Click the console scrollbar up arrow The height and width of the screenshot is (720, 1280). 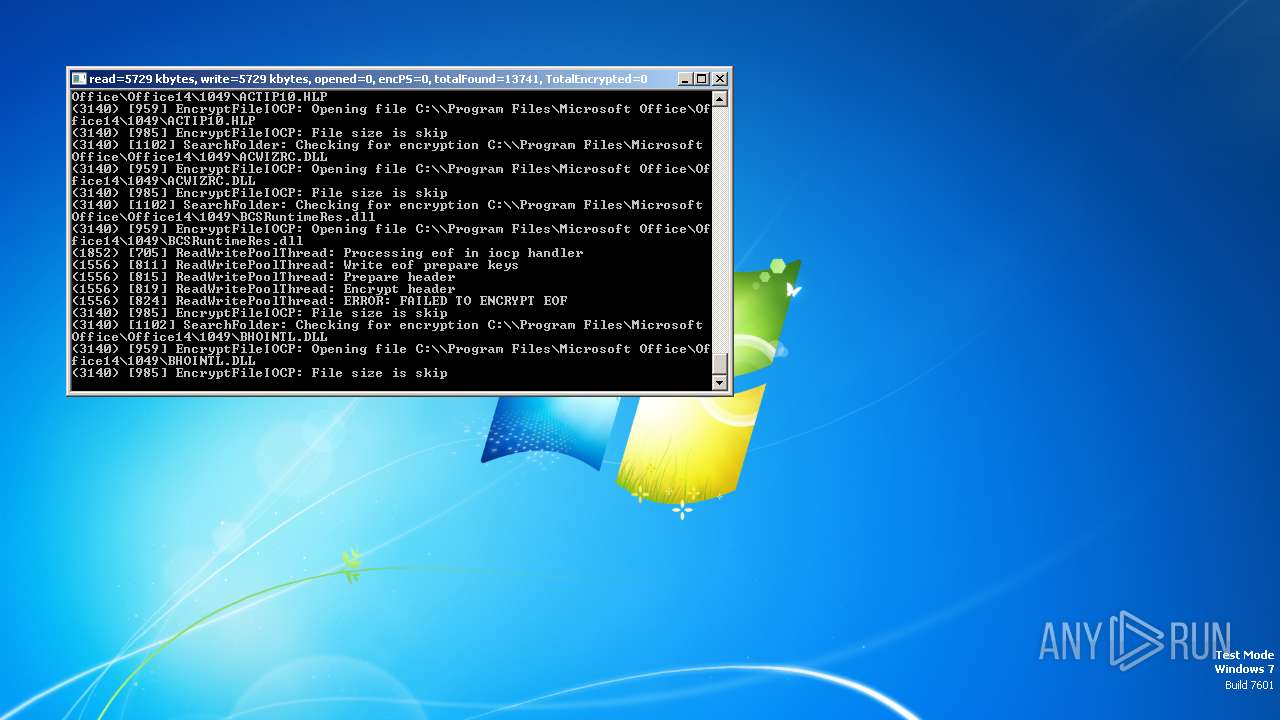coord(719,99)
